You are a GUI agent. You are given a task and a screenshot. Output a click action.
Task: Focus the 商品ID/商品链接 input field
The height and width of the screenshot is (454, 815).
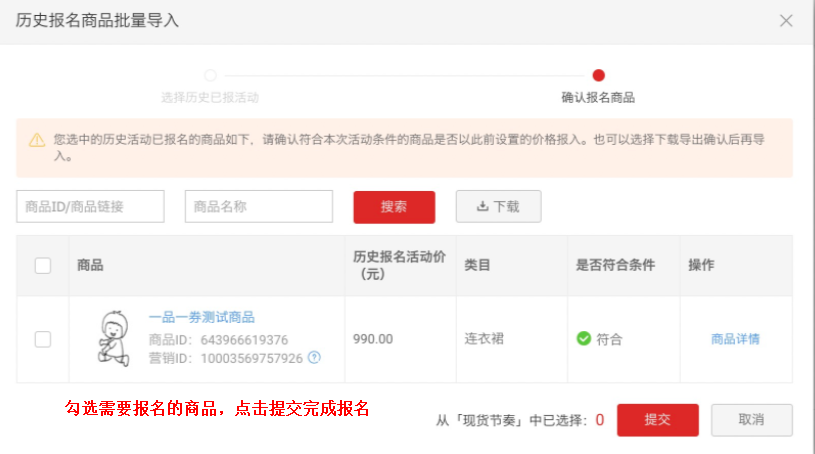pos(90,207)
